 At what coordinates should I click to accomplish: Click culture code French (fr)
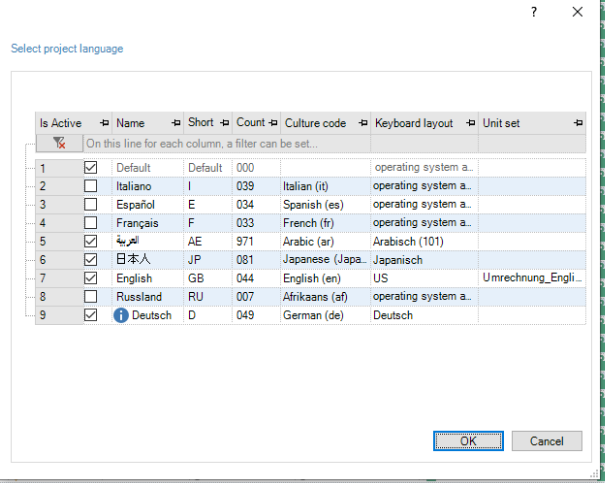[x=325, y=223]
